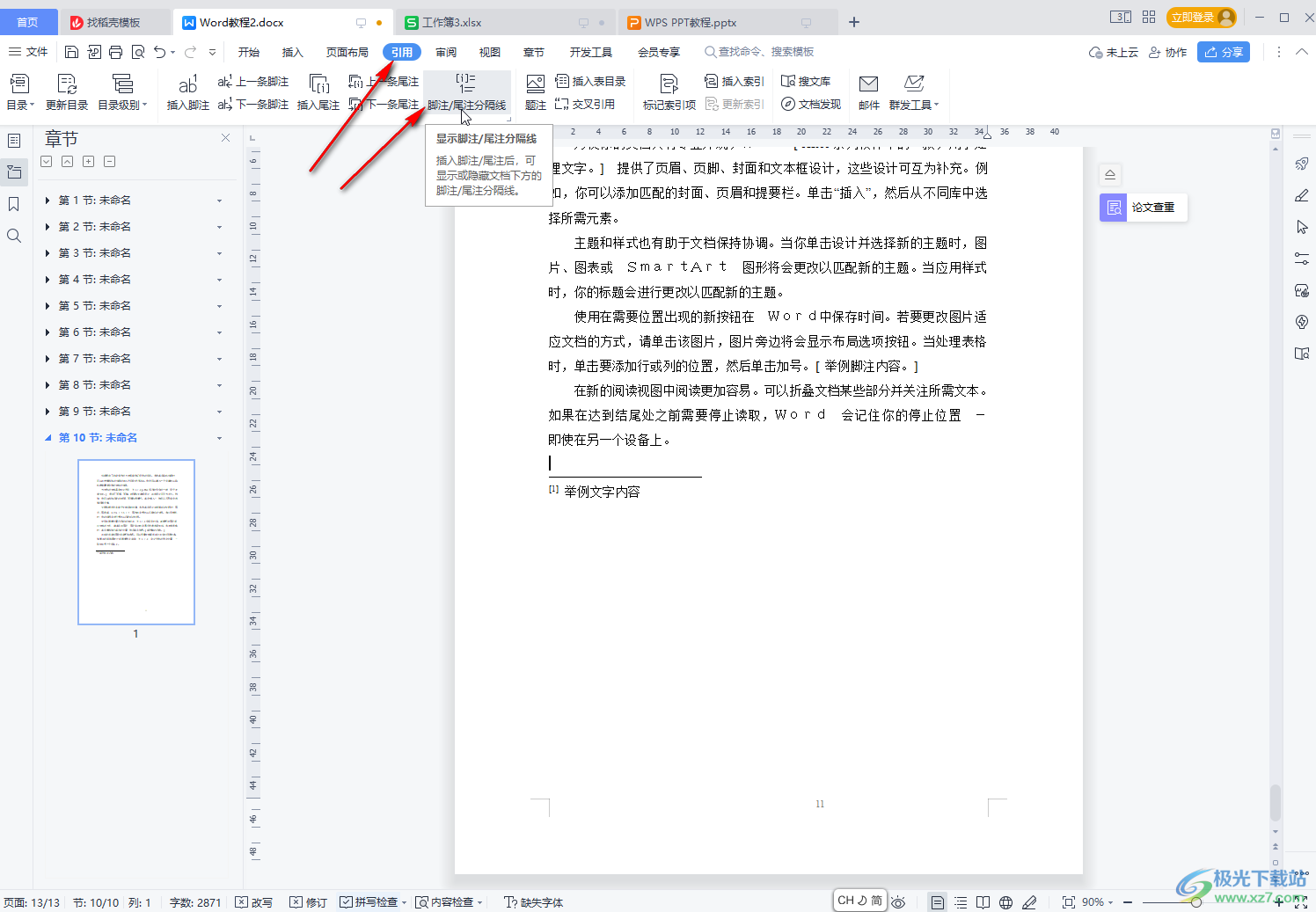Click the print preview icon
This screenshot has width=1316, height=912.
coord(138,52)
